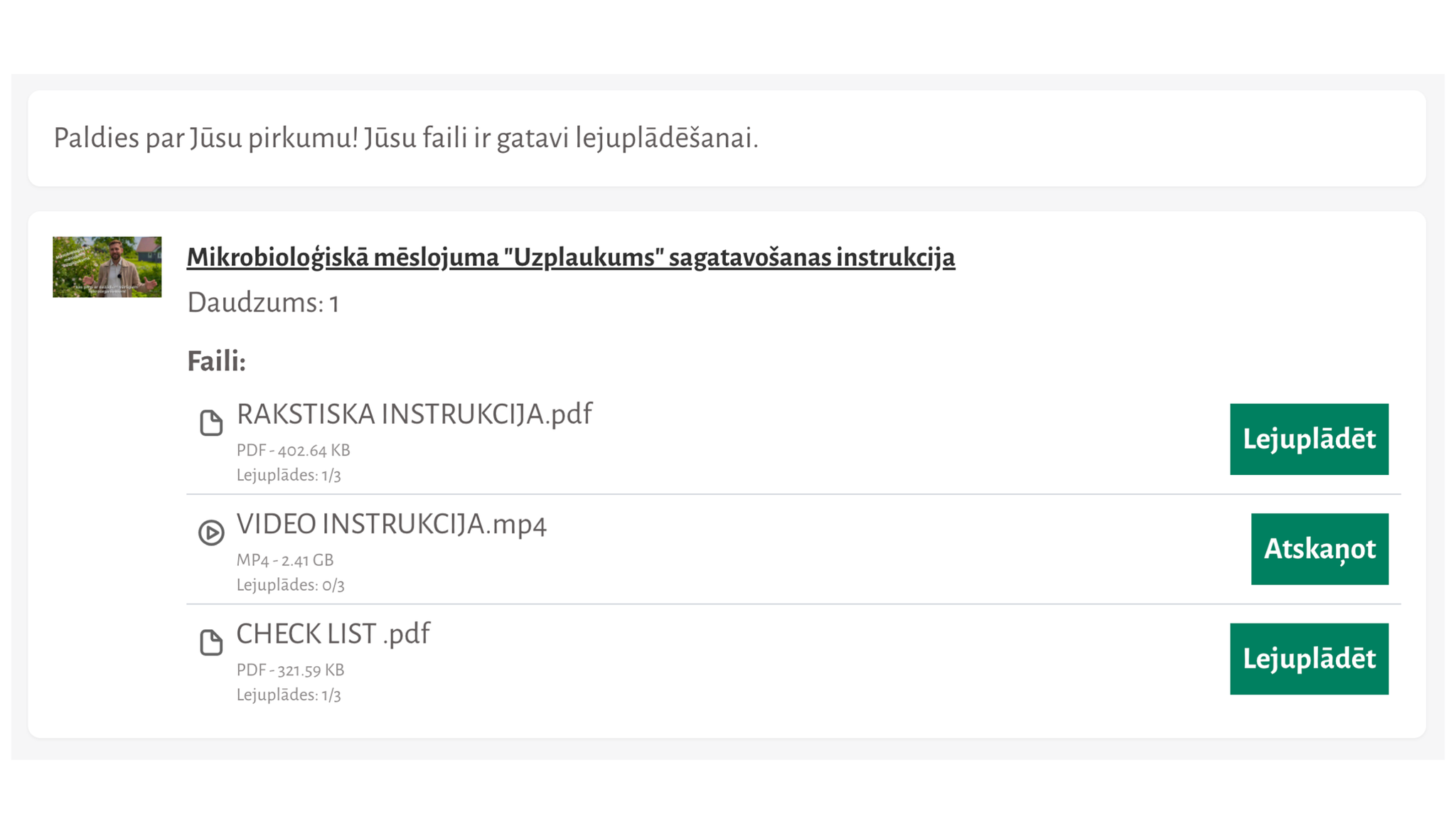Click the product thumbnail image
Image resolution: width=1456 pixels, height=819 pixels.
pos(107,267)
